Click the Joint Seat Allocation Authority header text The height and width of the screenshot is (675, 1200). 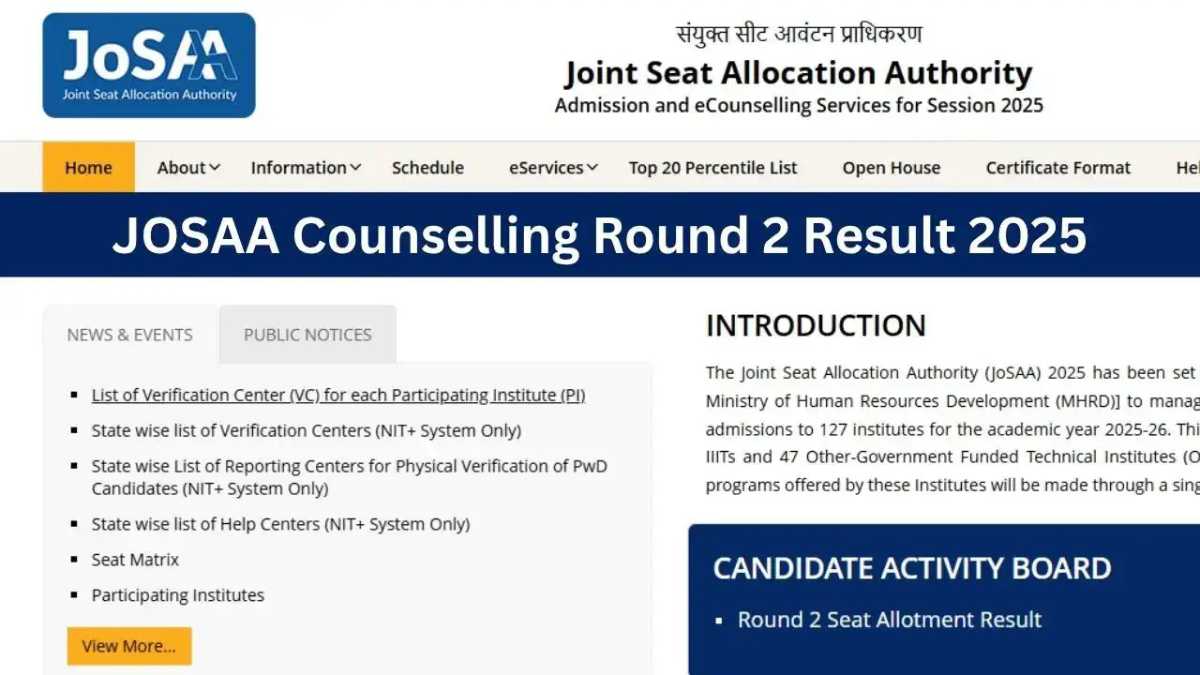[799, 72]
